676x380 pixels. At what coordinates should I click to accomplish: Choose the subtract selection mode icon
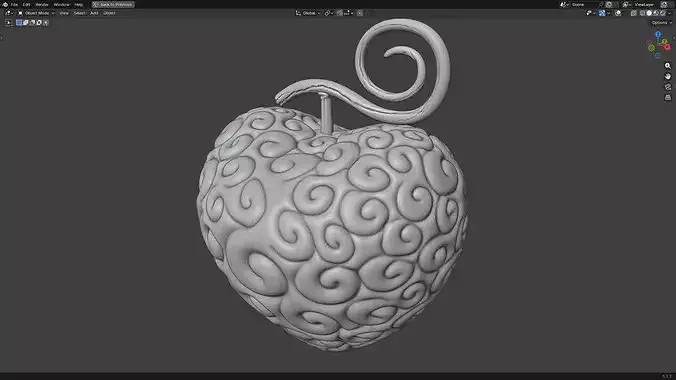(x=32, y=22)
